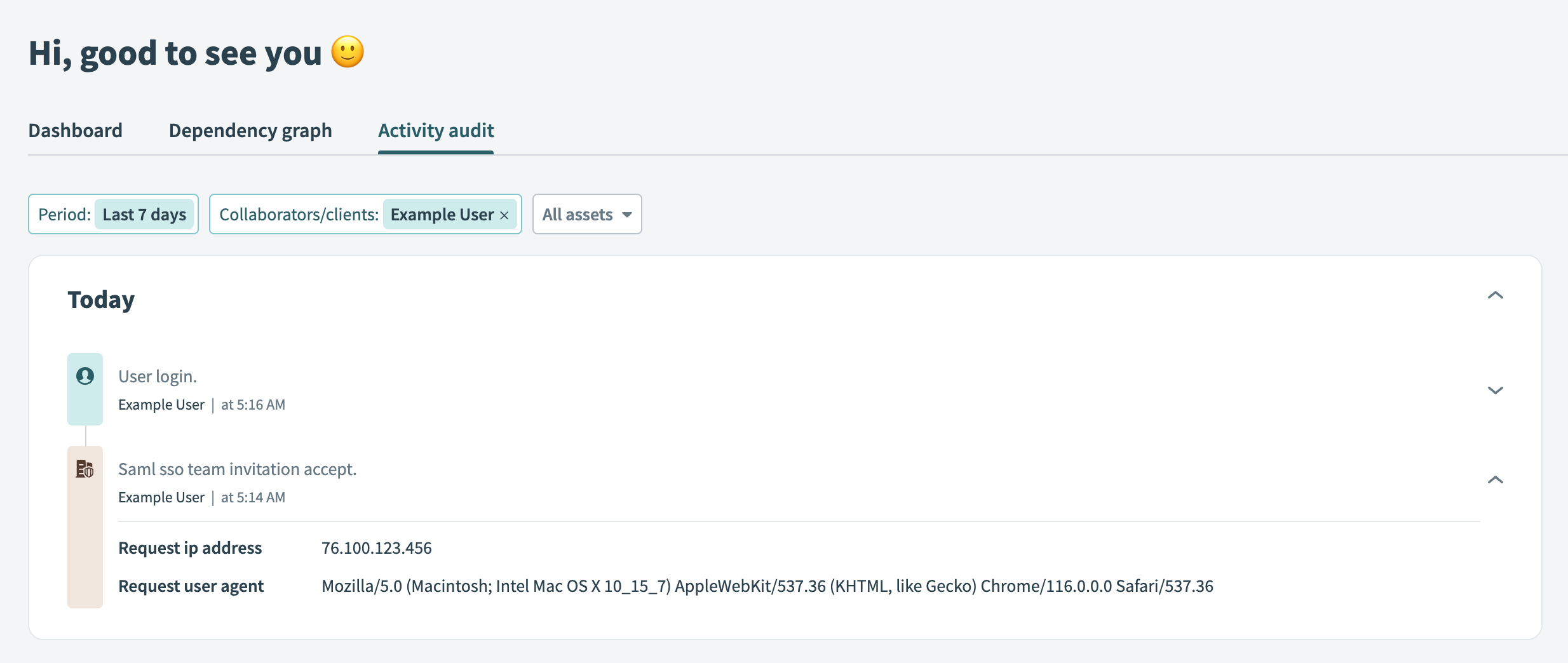
Task: Switch to the Dashboard tab
Action: (75, 131)
